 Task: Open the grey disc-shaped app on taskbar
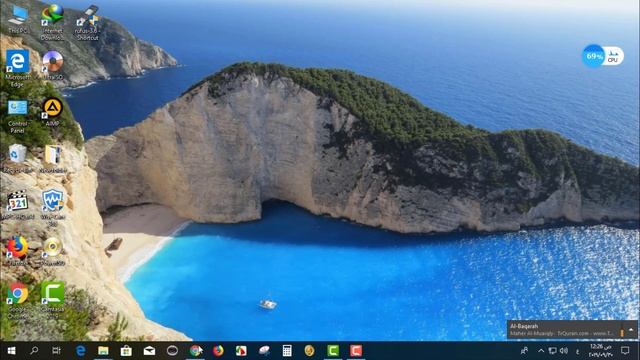(x=264, y=351)
